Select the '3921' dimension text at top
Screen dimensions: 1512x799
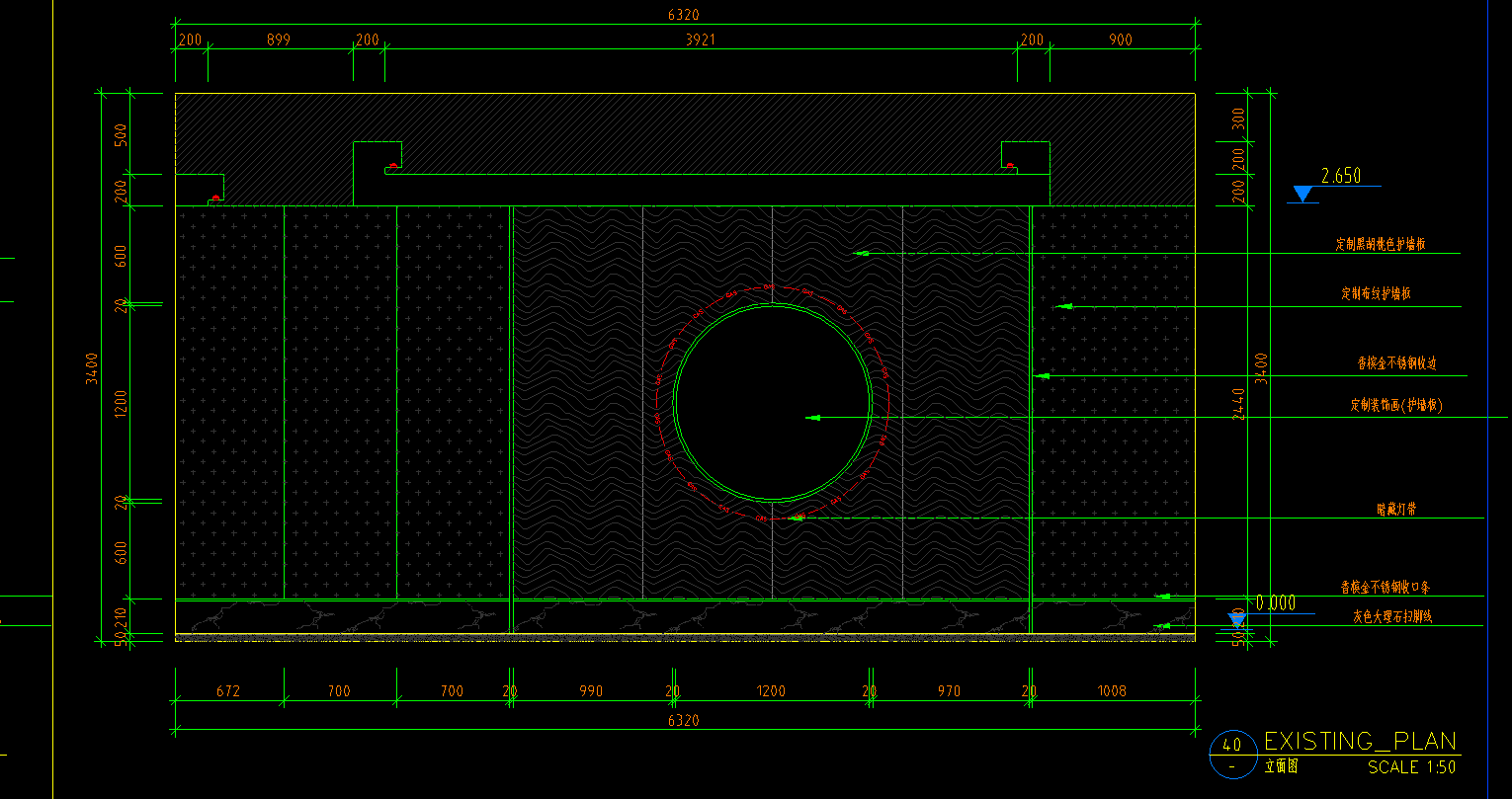pos(700,40)
